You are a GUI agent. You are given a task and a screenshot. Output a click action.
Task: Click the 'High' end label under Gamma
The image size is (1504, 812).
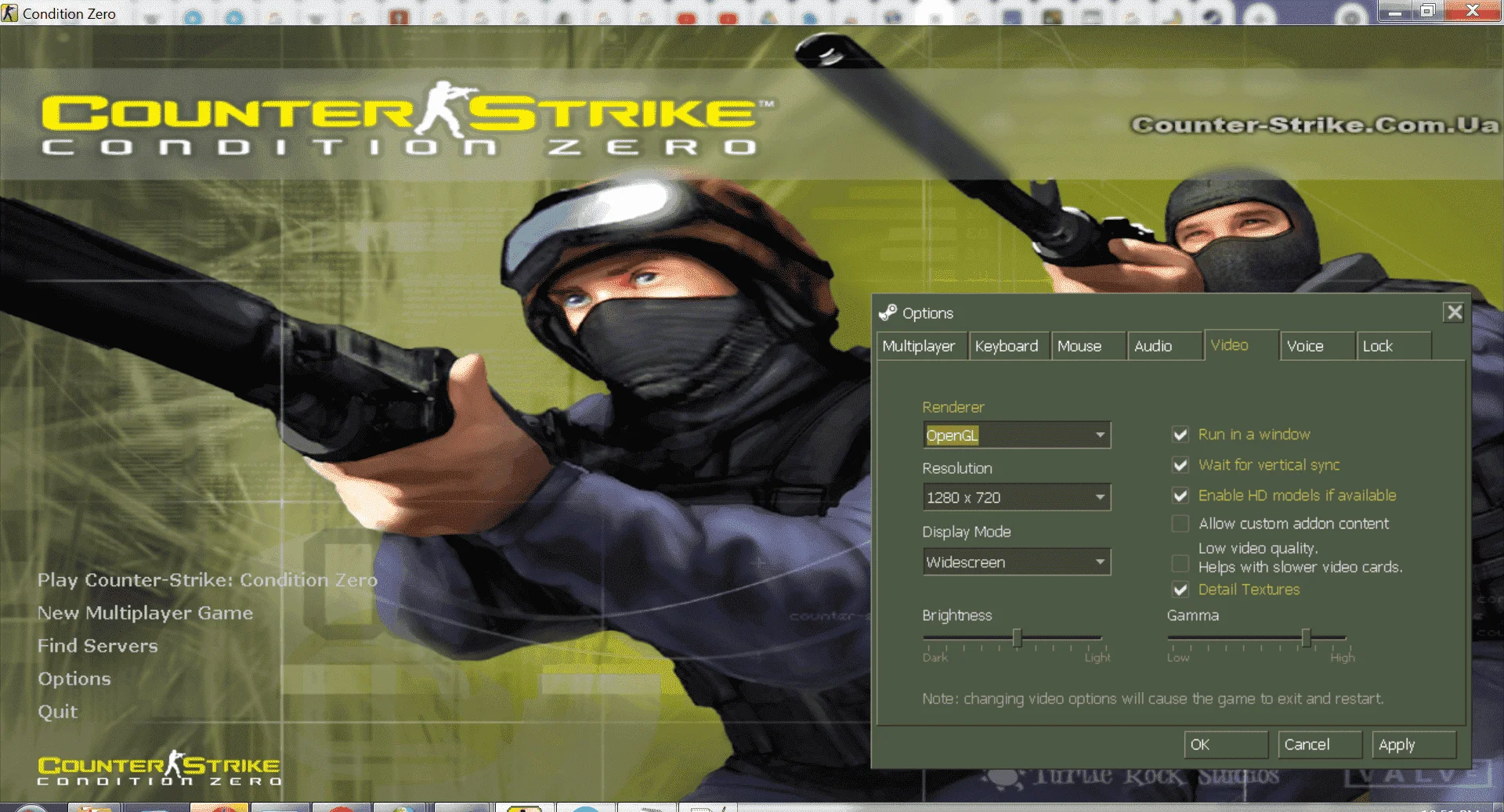[x=1343, y=658]
